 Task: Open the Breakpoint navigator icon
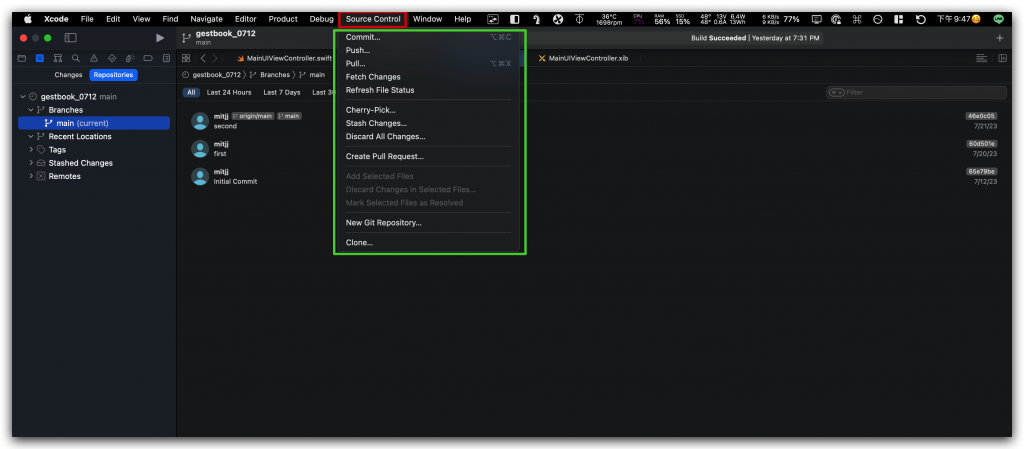pos(148,58)
